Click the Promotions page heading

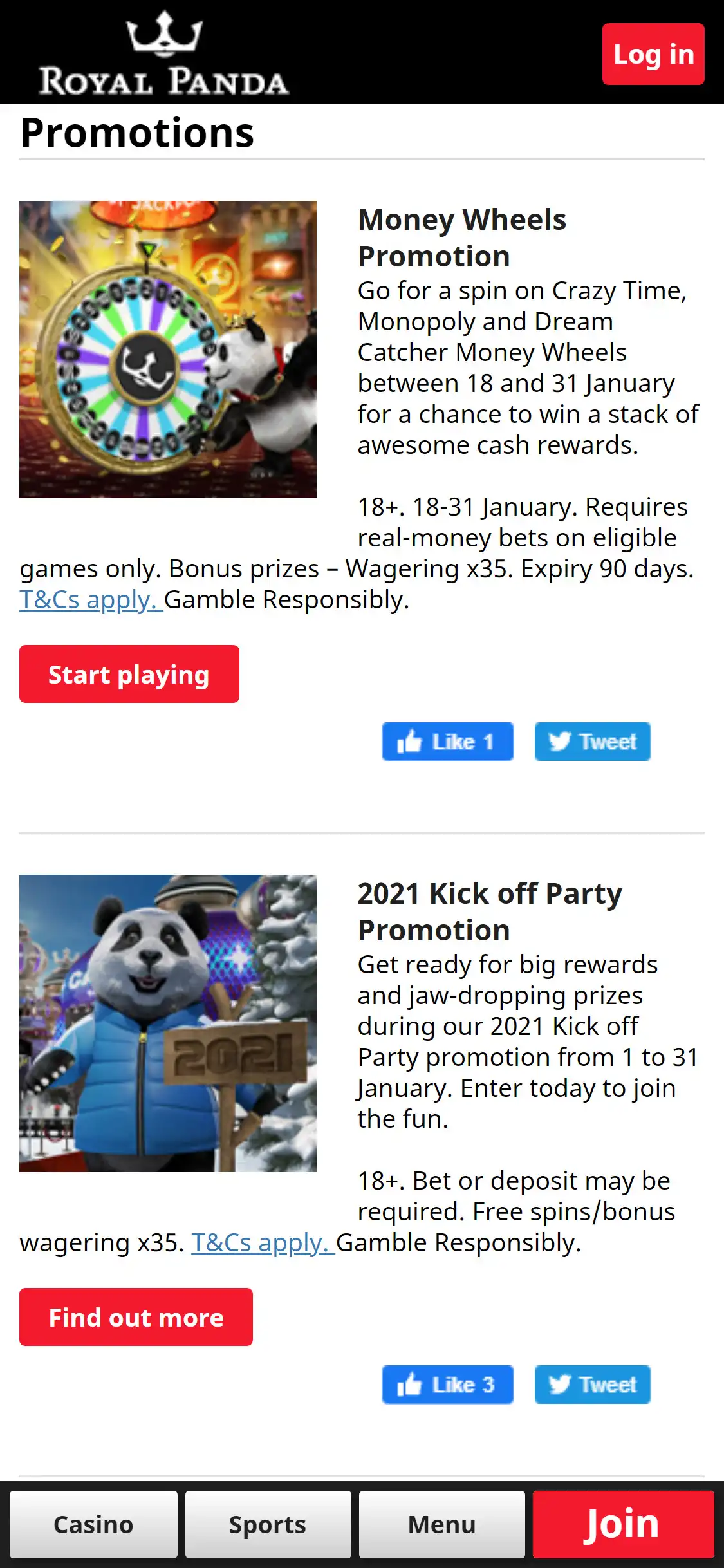tap(138, 133)
